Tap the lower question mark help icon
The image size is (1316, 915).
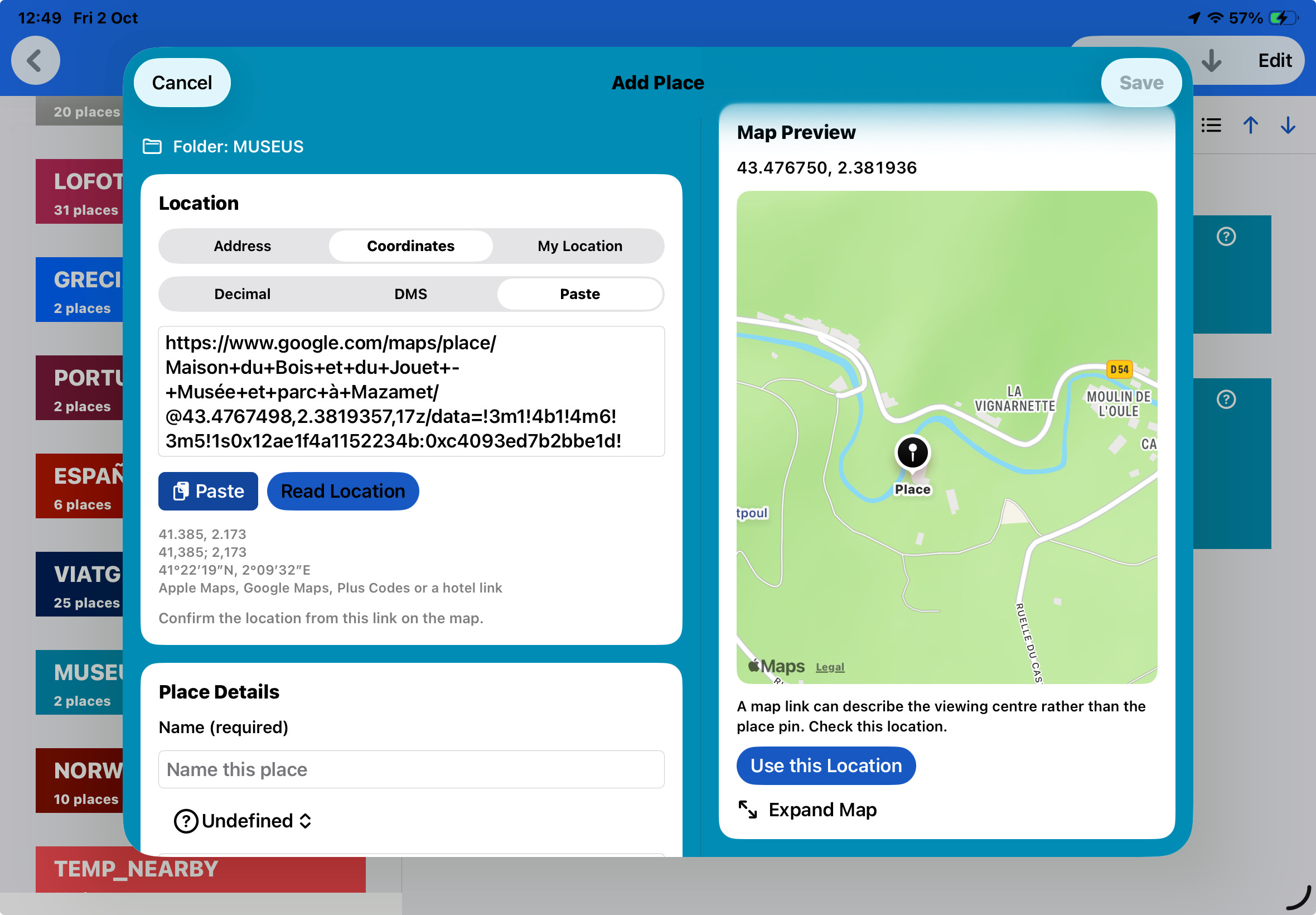pyautogui.click(x=1226, y=399)
